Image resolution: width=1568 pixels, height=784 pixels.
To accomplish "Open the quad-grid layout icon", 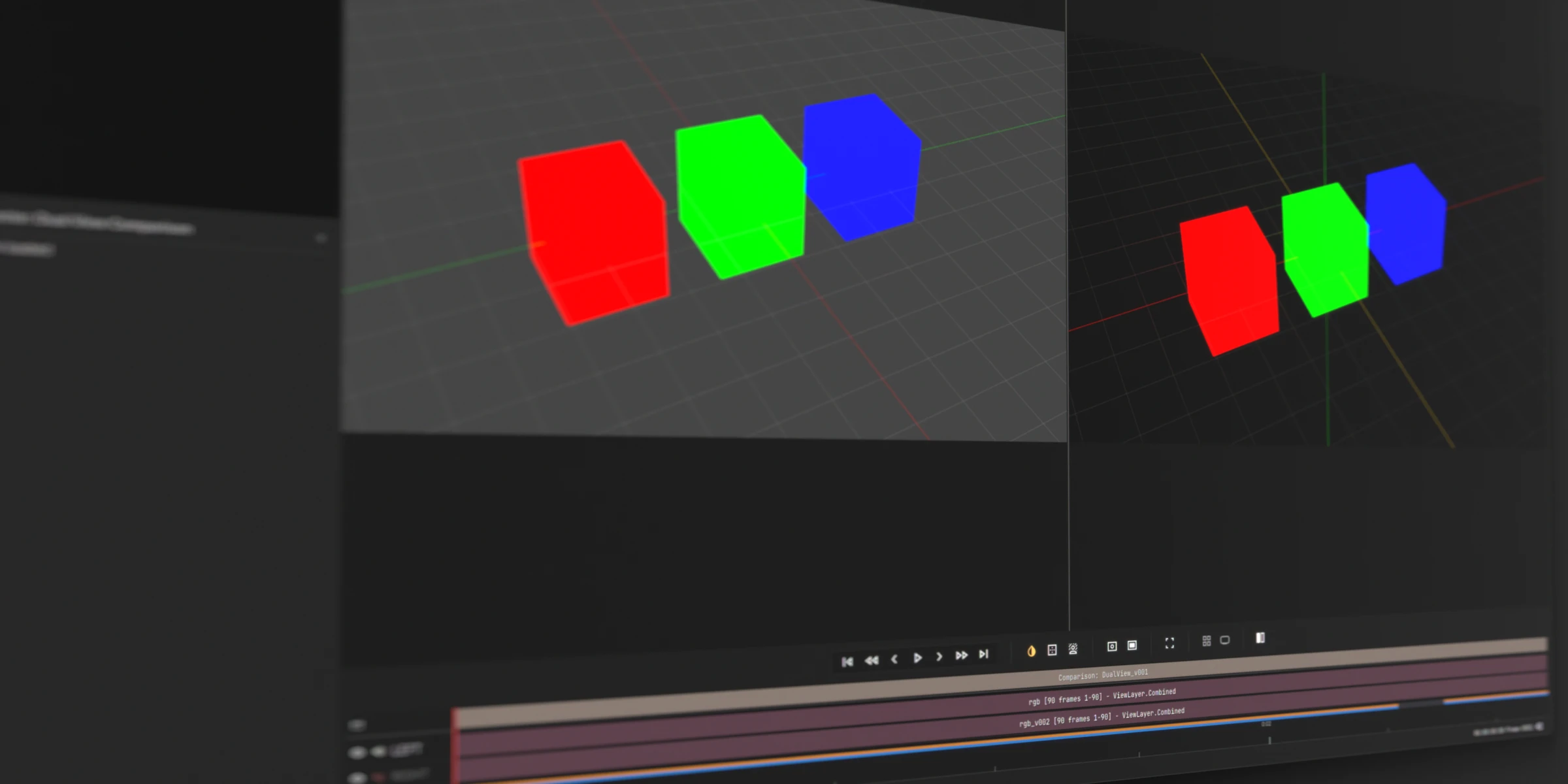I will (x=1207, y=642).
